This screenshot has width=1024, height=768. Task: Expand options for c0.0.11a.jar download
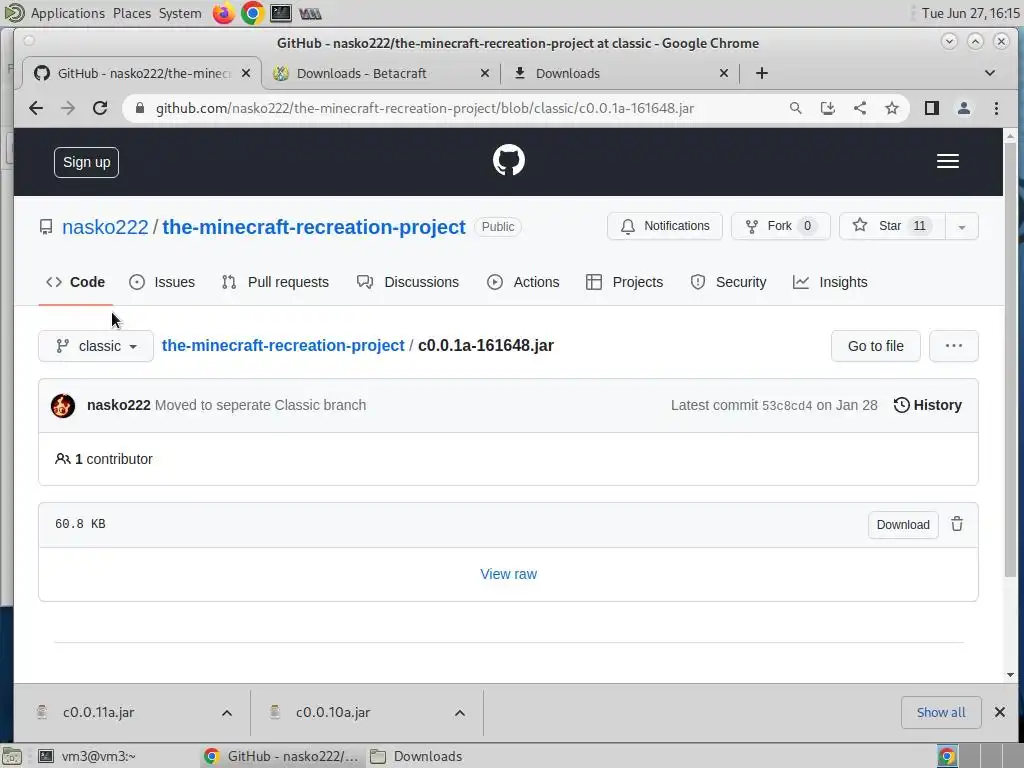coord(227,712)
